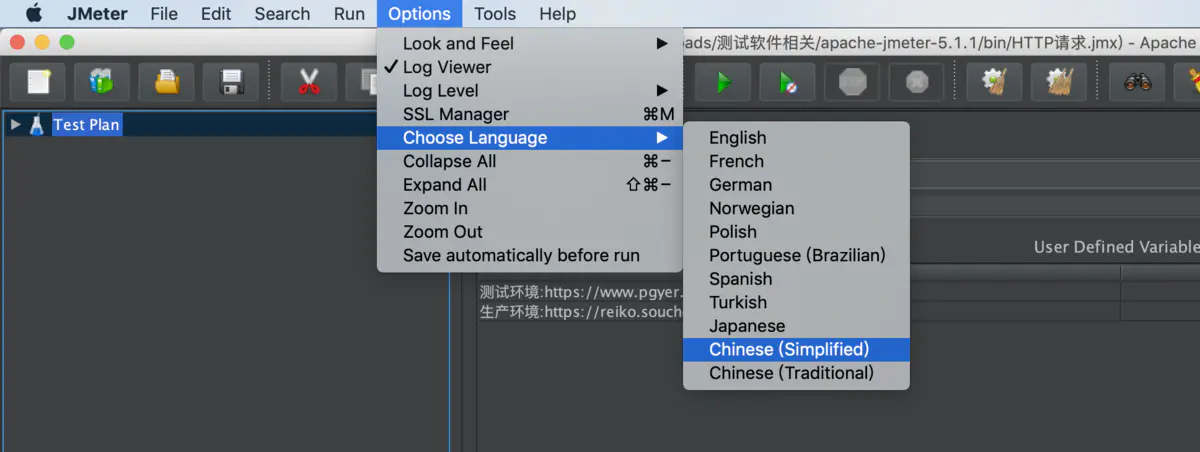Click the Clear broom icon

point(994,82)
